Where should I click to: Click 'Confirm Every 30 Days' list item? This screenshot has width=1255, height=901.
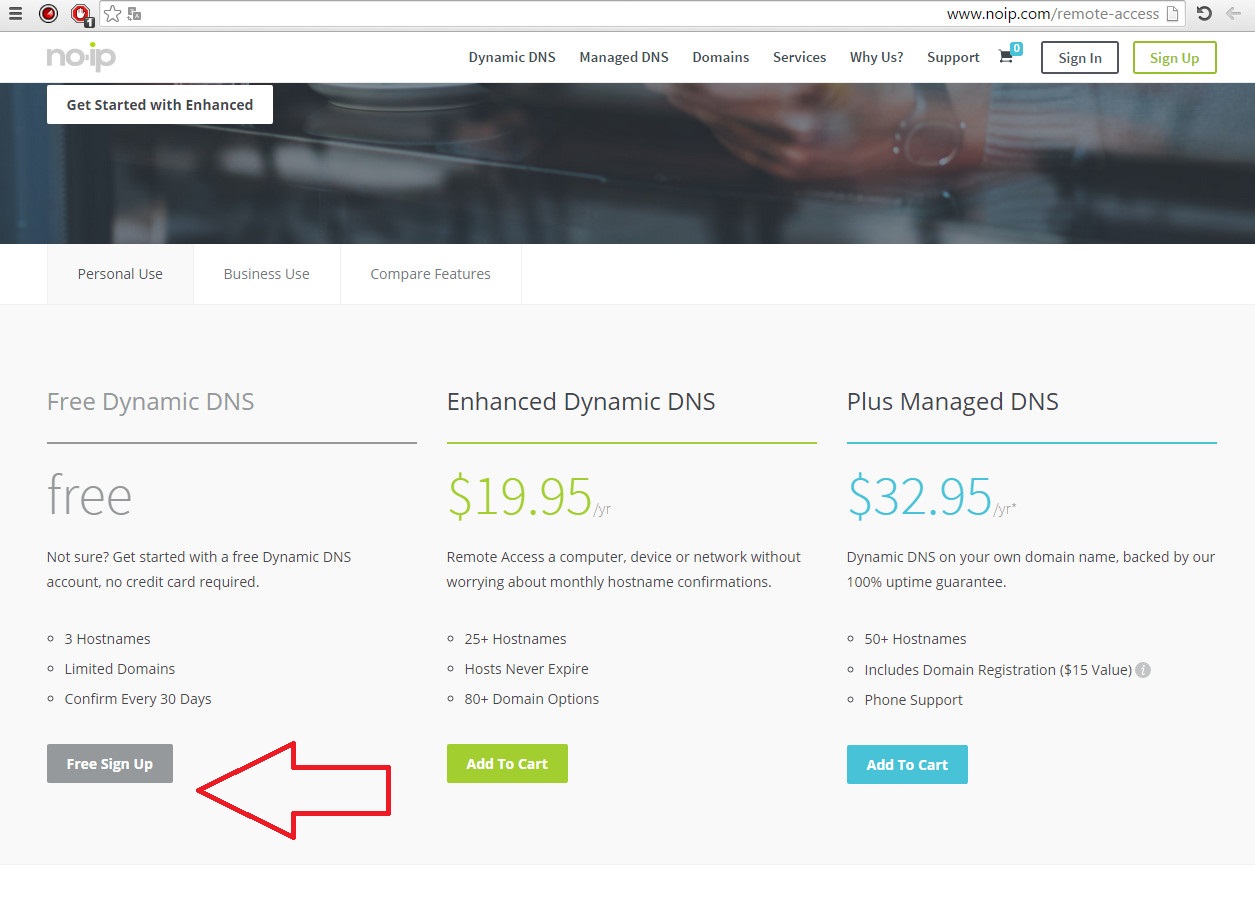[x=138, y=699]
